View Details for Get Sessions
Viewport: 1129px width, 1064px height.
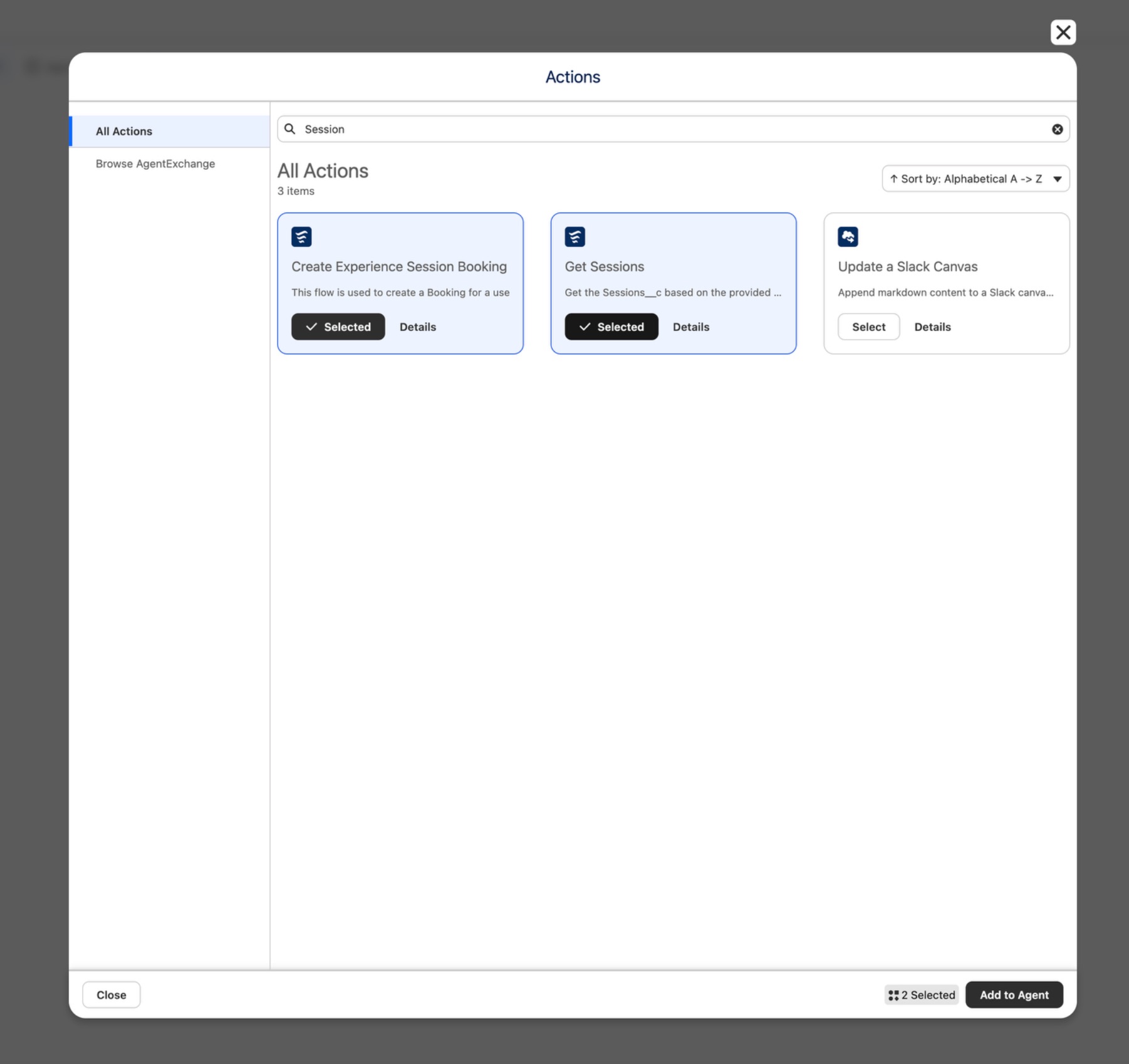click(691, 327)
